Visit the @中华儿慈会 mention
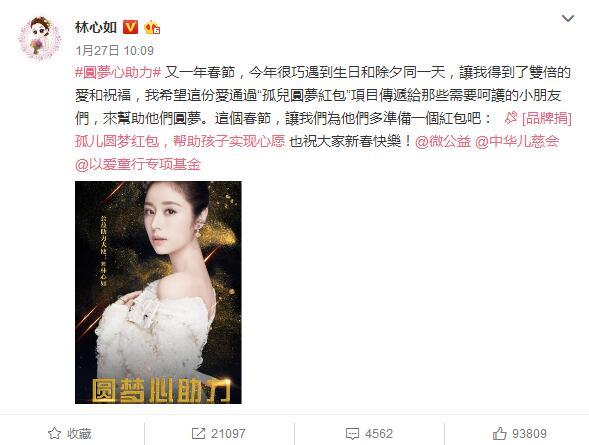This screenshot has width=589, height=445. (517, 142)
